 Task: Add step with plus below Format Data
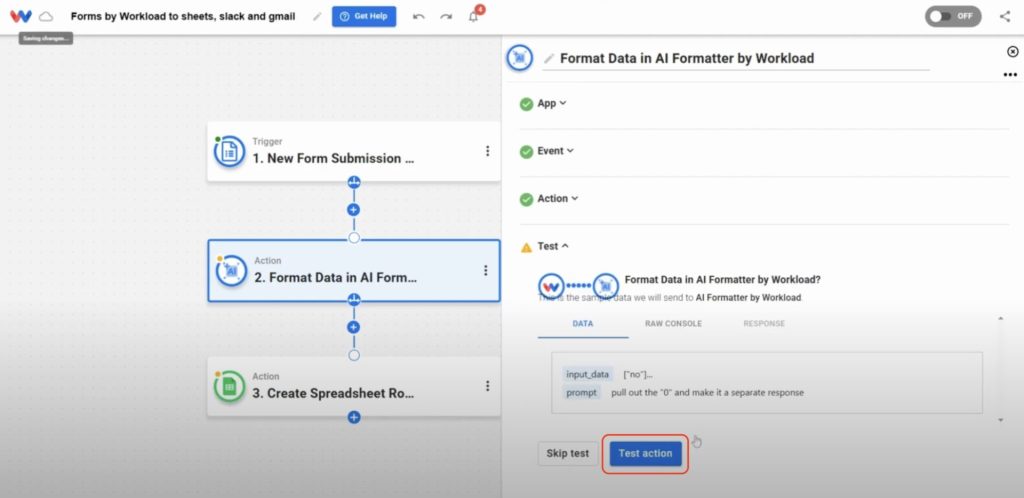point(354,327)
